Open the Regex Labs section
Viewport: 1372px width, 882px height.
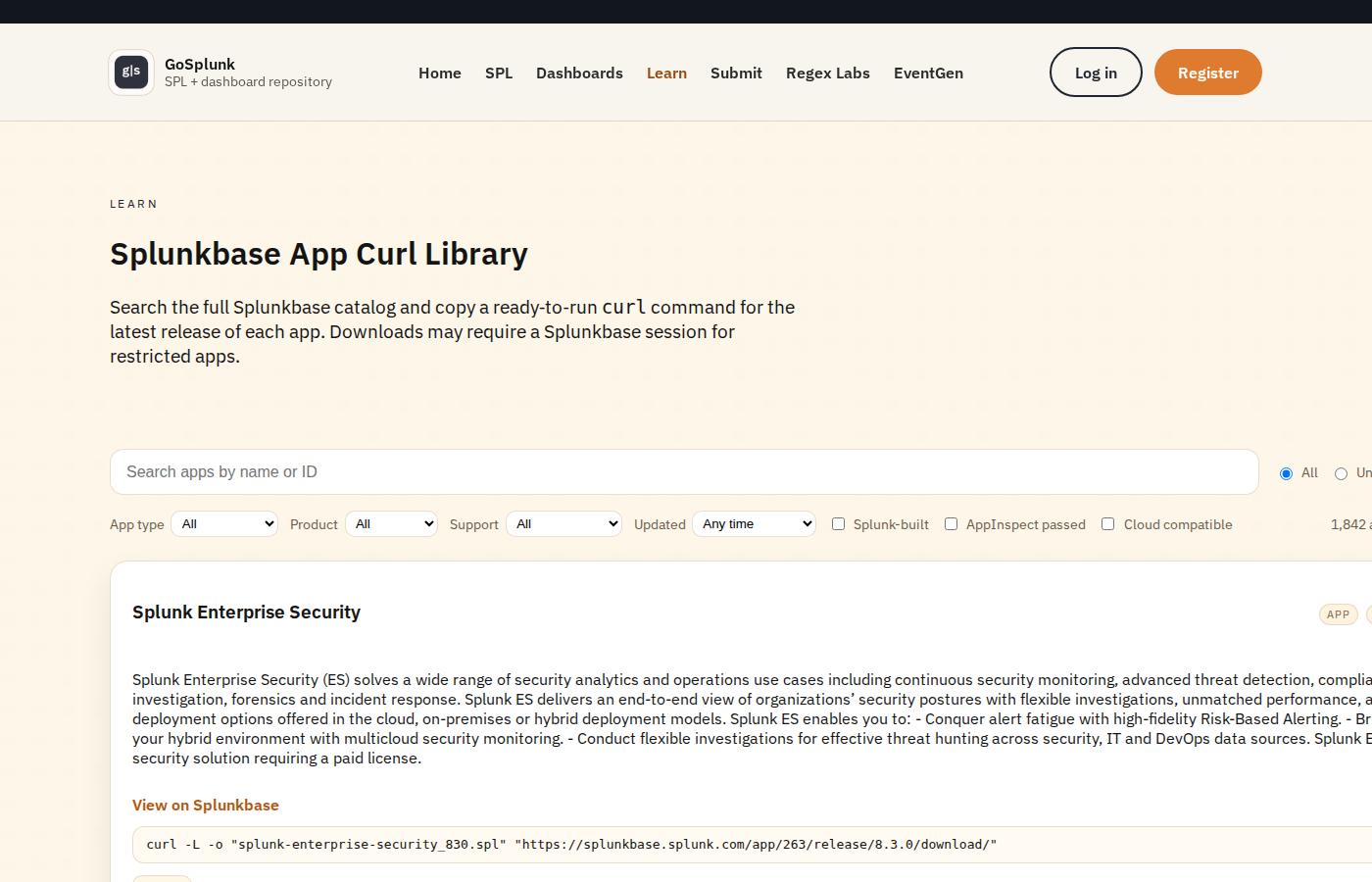click(827, 73)
